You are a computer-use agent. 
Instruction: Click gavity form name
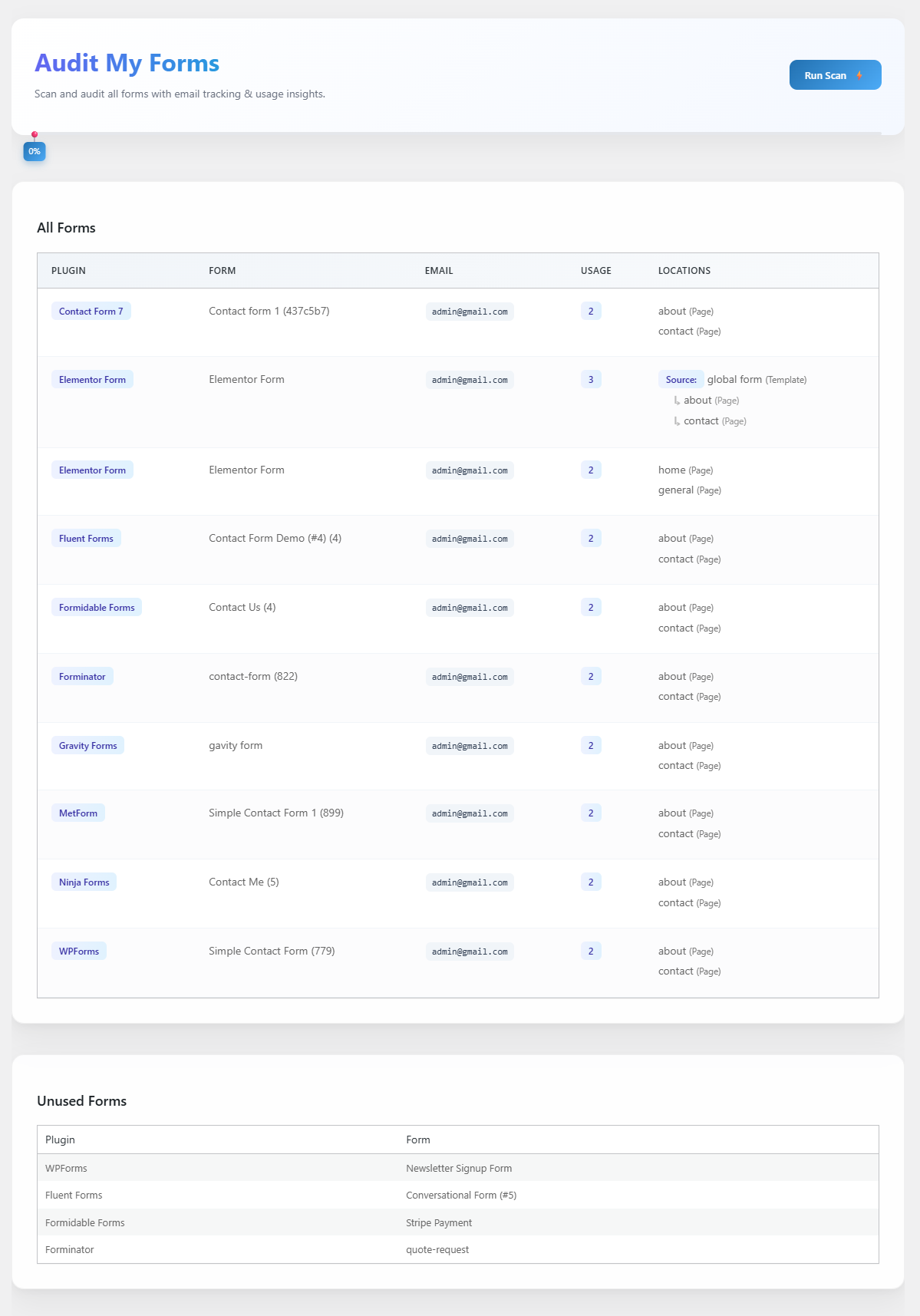pyautogui.click(x=236, y=745)
